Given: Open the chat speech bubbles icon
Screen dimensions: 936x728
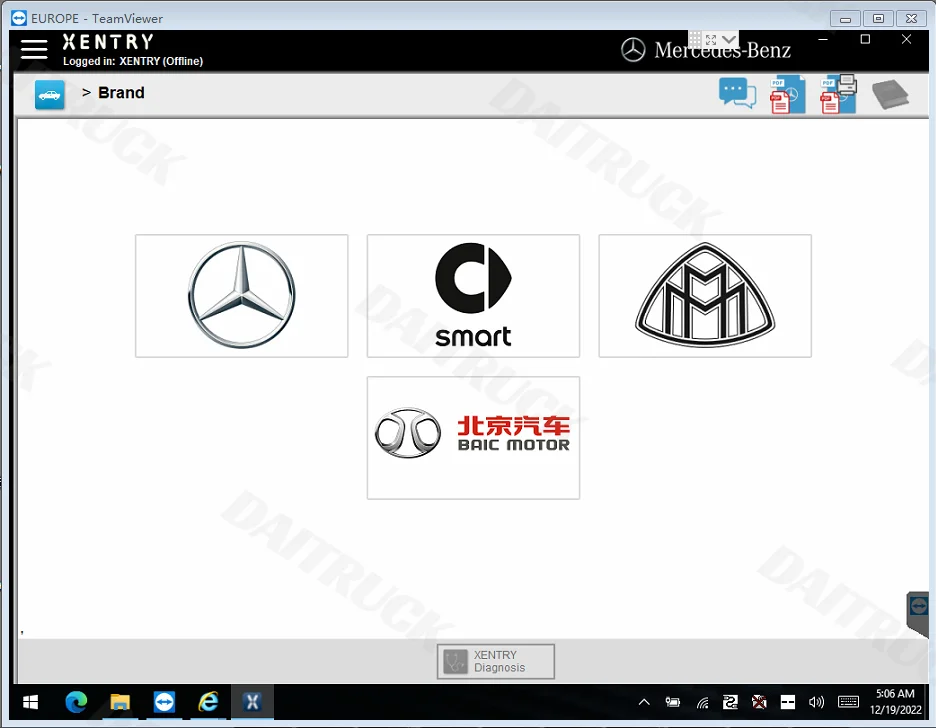Looking at the screenshot, I should [737, 93].
